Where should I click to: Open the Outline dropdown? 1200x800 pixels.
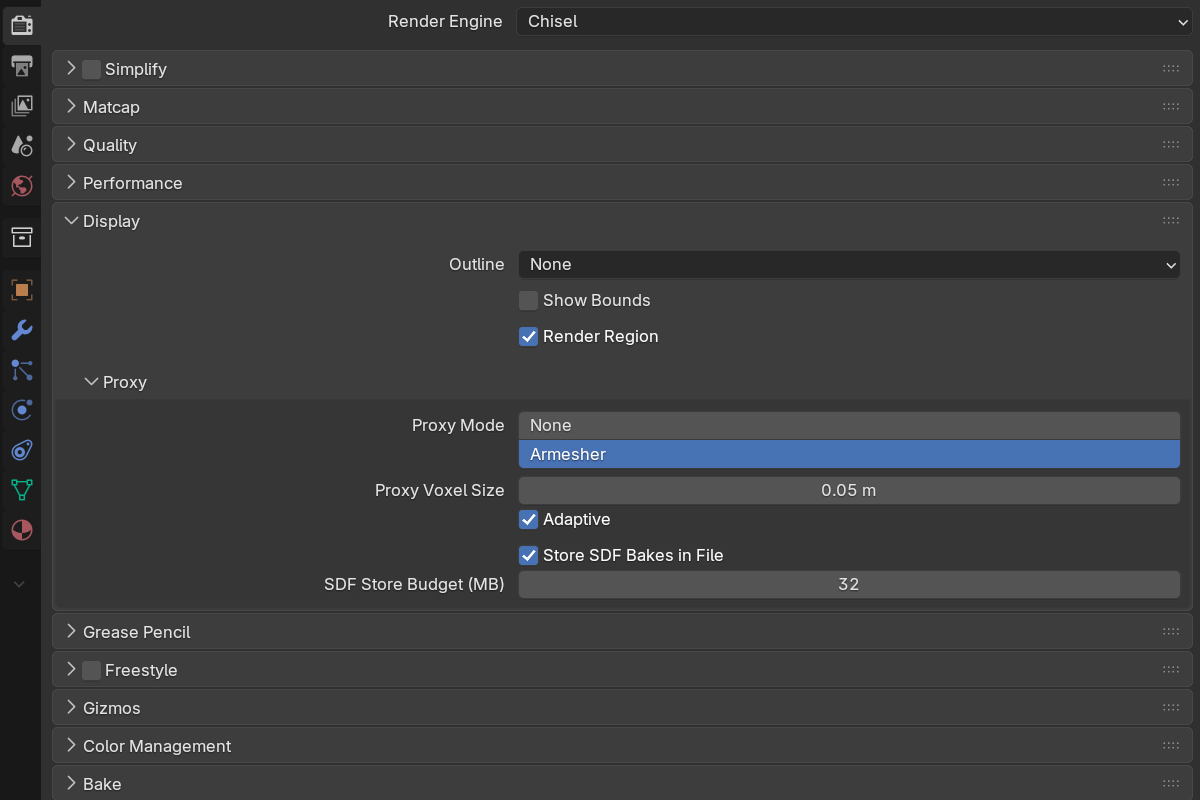(x=849, y=264)
